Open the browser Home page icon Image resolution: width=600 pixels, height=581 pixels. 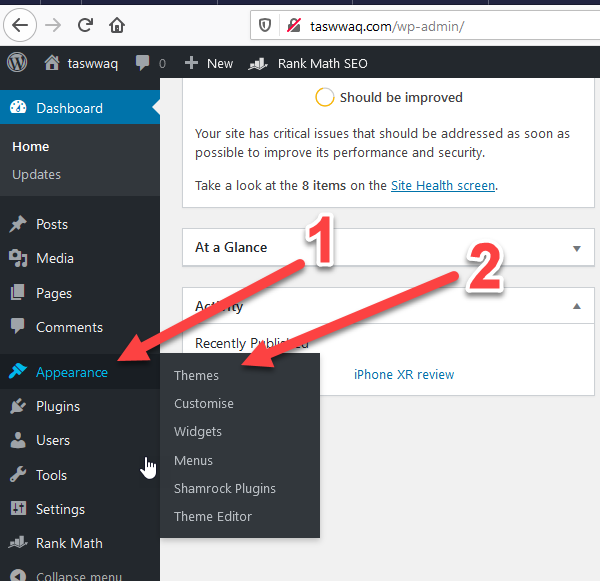pos(117,25)
